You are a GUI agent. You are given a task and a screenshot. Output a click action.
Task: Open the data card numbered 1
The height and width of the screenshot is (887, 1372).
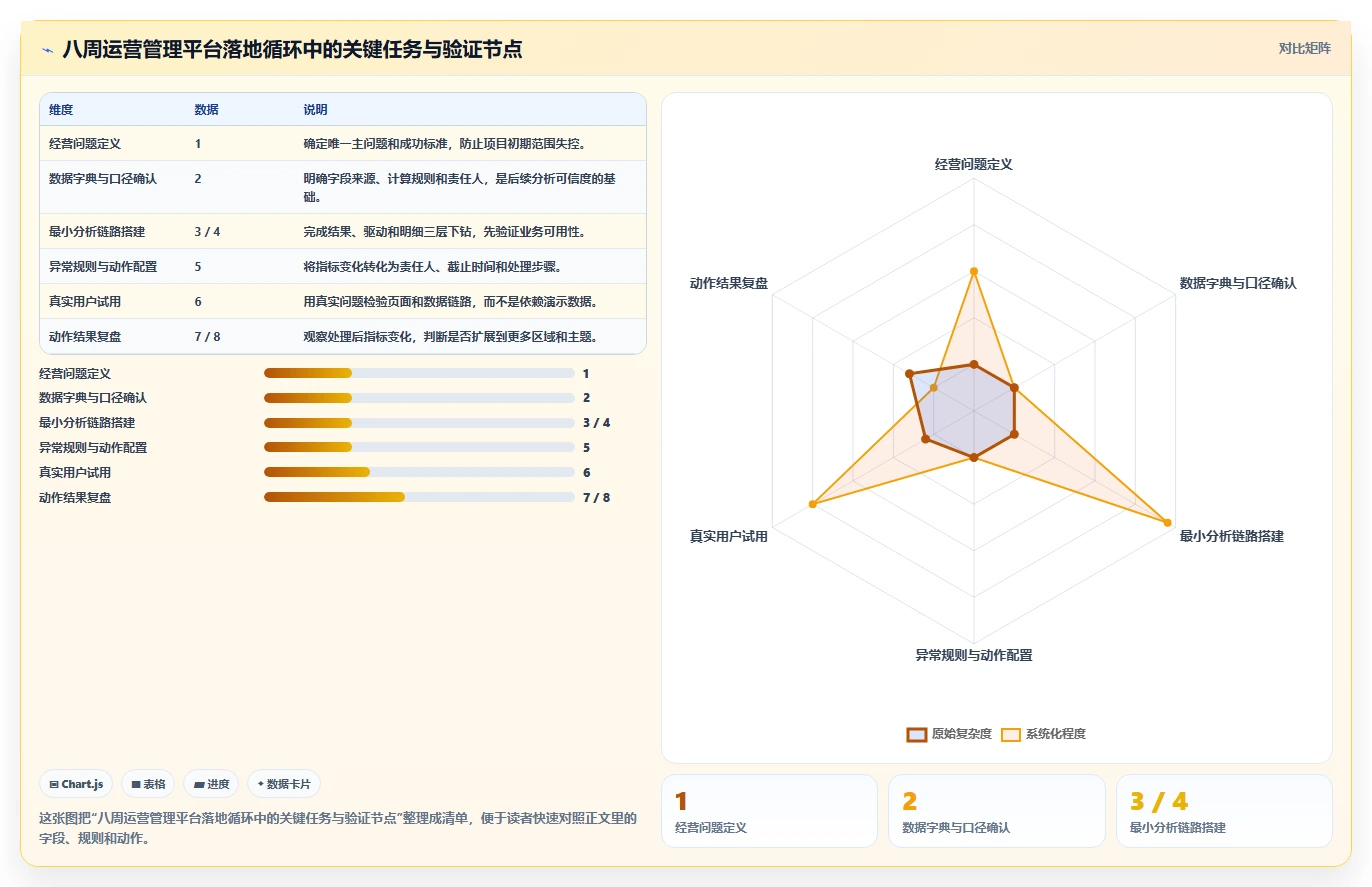[x=769, y=811]
